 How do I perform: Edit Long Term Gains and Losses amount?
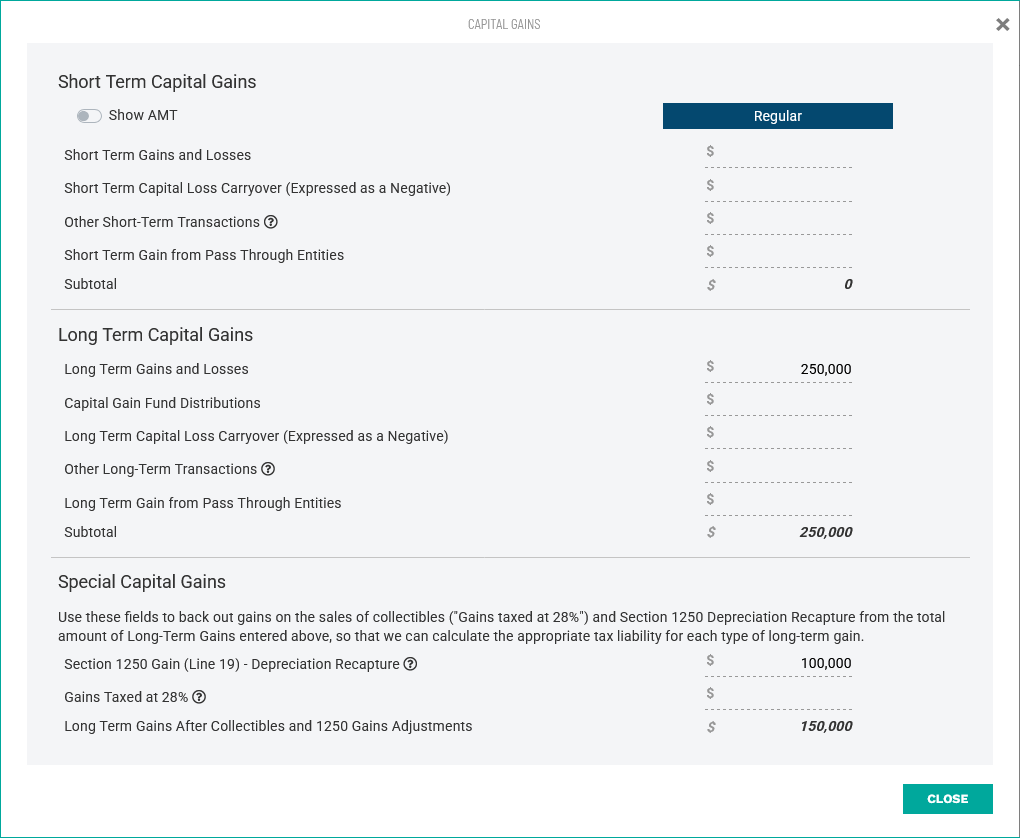[784, 369]
